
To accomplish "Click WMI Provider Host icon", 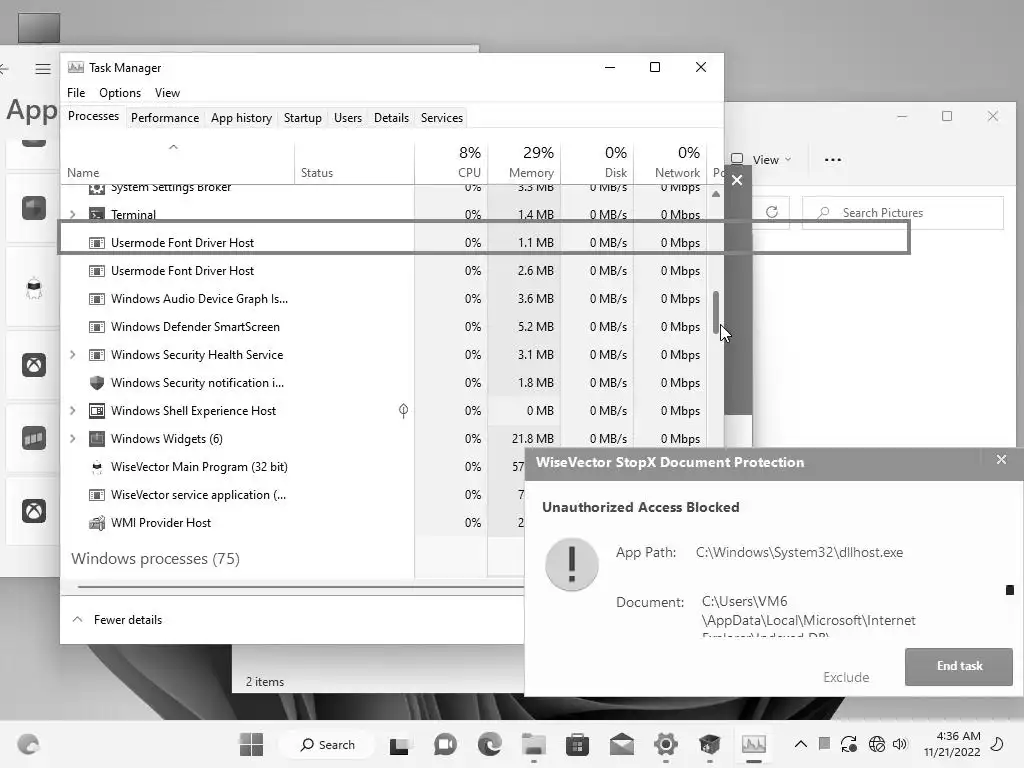I will pos(97,522).
